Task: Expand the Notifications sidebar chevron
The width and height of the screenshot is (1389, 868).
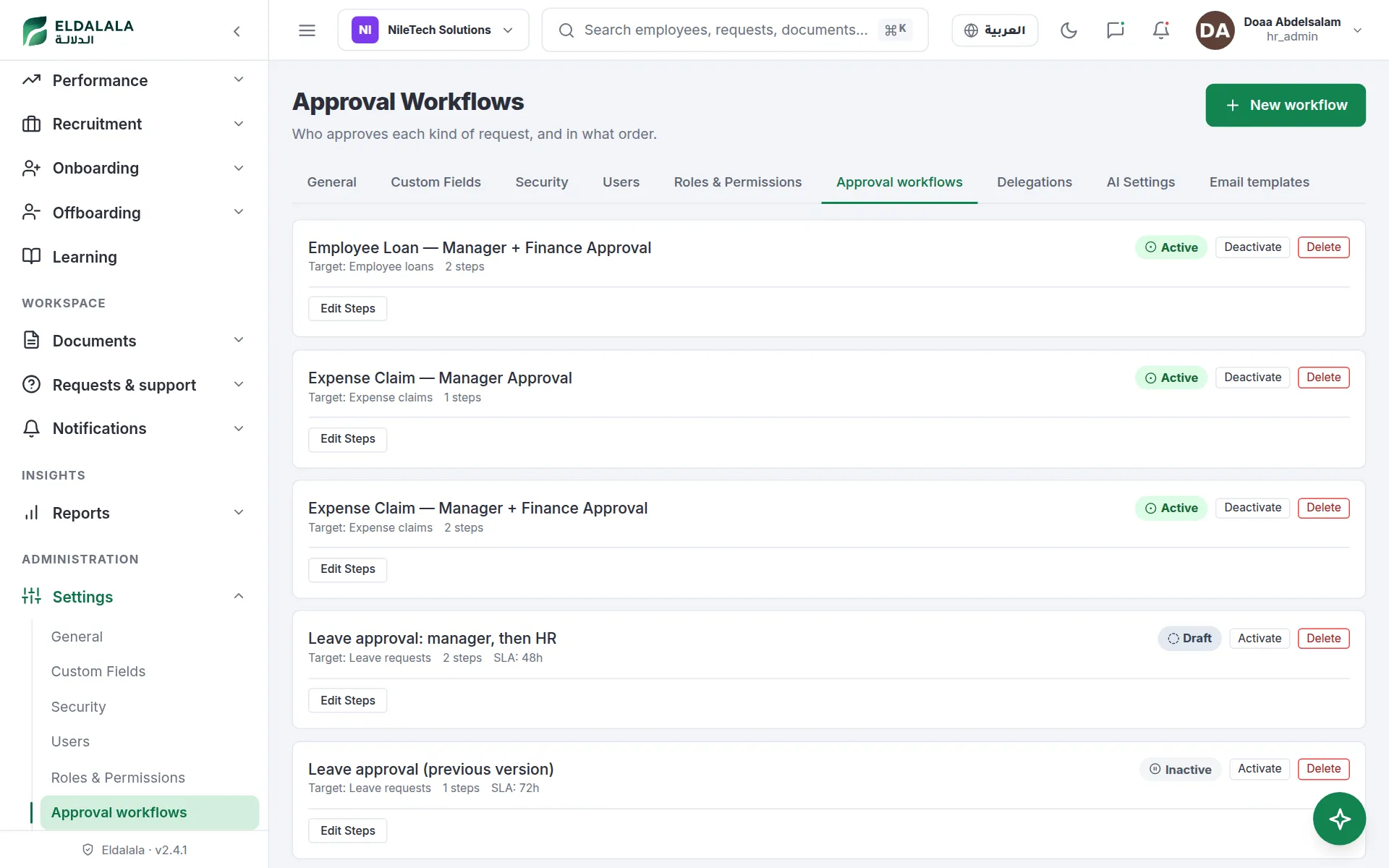Action: tap(239, 428)
